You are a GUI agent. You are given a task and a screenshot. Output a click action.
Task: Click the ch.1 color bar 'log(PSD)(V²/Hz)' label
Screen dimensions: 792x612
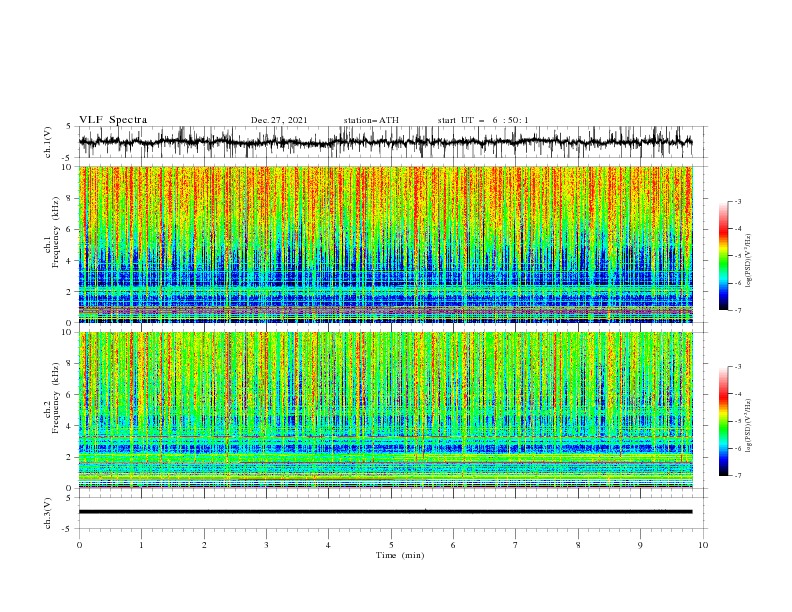(748, 261)
